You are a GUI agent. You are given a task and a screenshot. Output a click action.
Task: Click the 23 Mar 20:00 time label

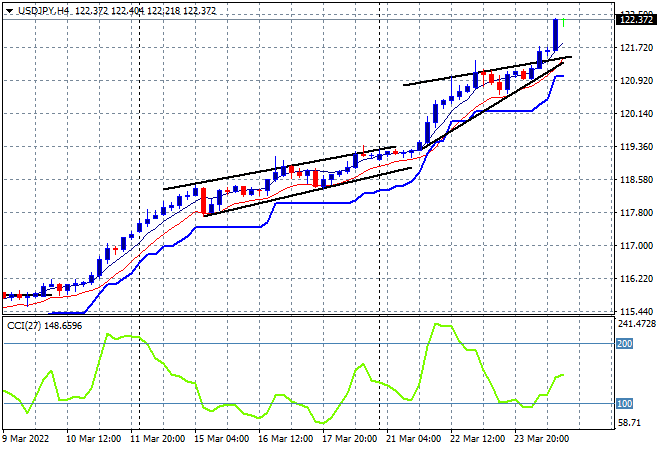tap(542, 439)
